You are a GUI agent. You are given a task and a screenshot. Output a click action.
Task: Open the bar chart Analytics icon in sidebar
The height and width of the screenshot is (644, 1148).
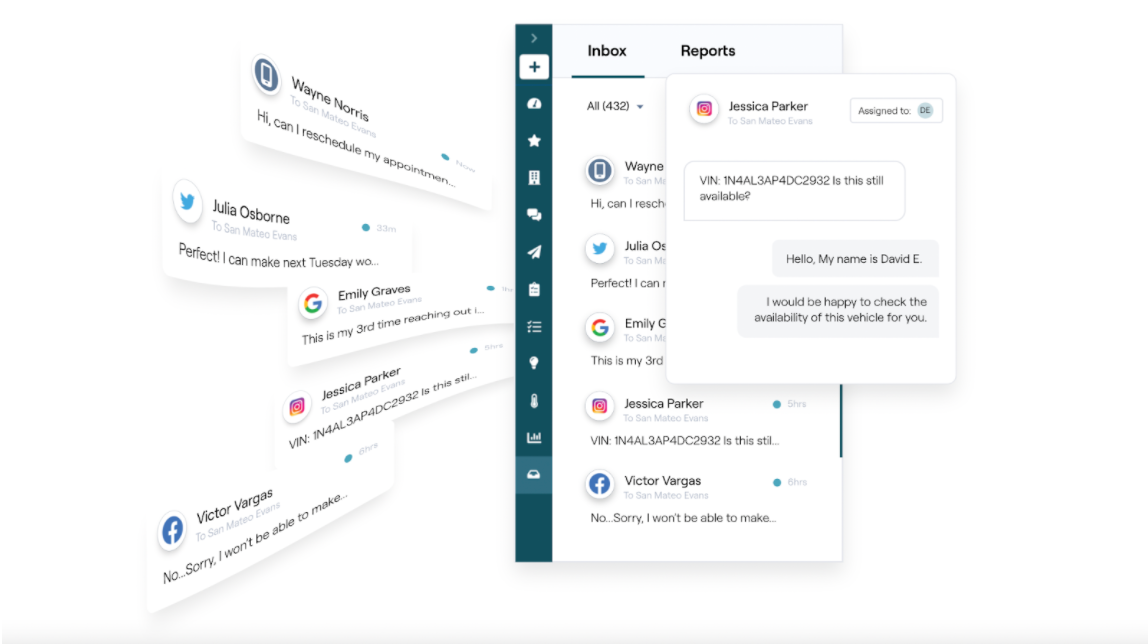click(x=534, y=437)
